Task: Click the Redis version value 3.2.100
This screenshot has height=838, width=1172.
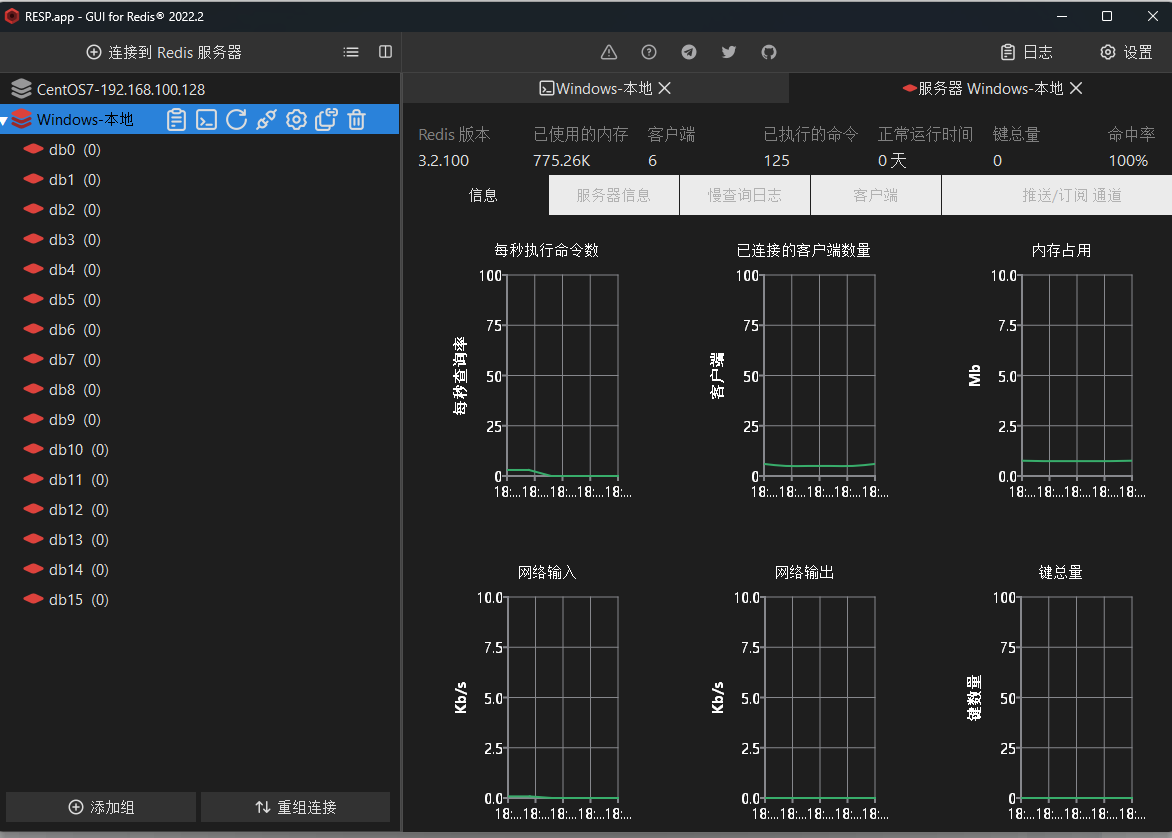Action: pos(443,161)
